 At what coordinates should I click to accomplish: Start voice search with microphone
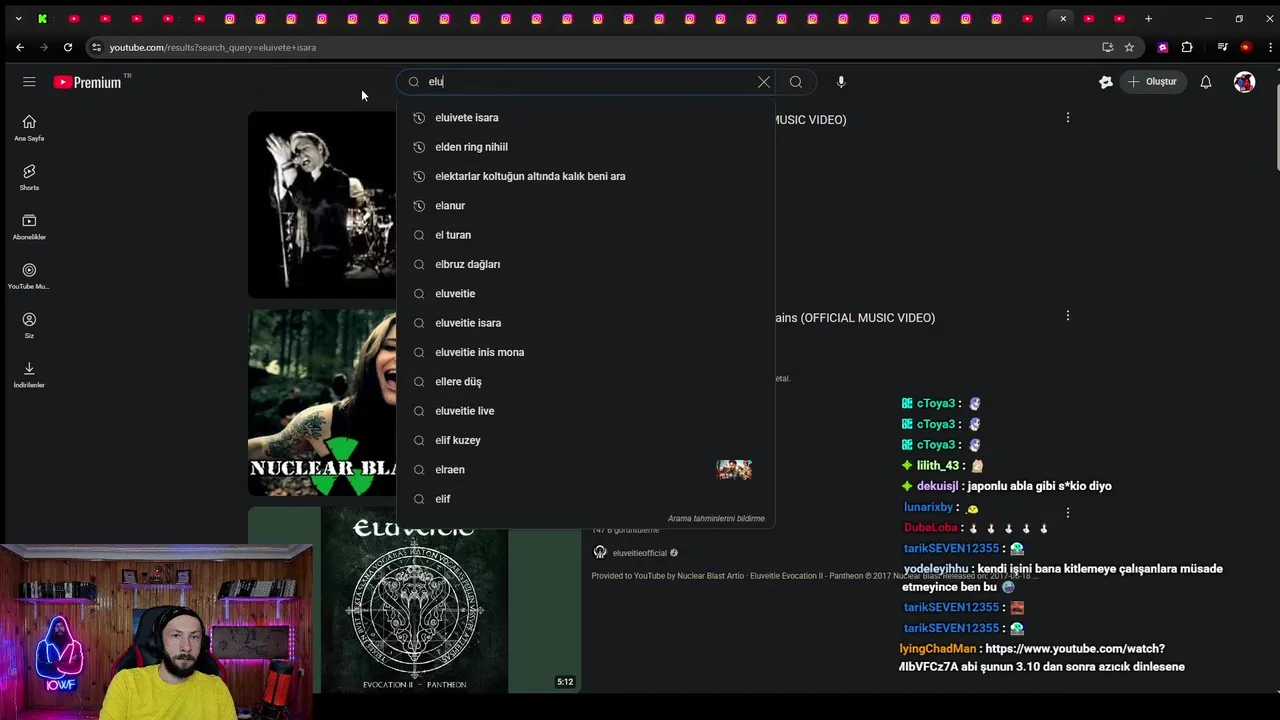(841, 82)
